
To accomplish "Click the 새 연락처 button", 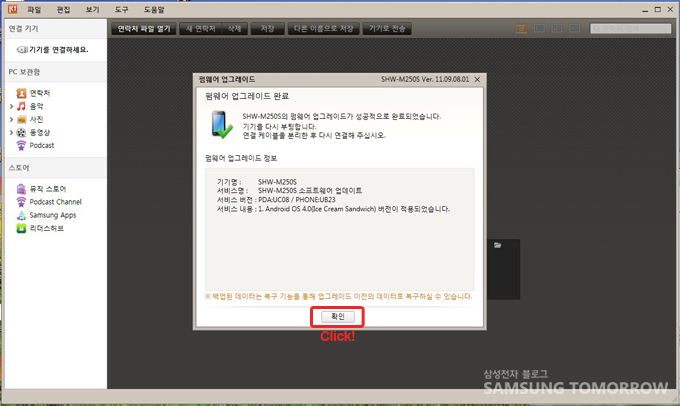I will (x=200, y=29).
